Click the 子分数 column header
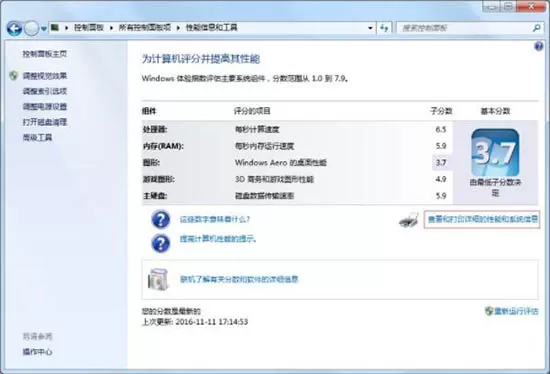Viewport: 550px width, 374px height. [x=441, y=111]
